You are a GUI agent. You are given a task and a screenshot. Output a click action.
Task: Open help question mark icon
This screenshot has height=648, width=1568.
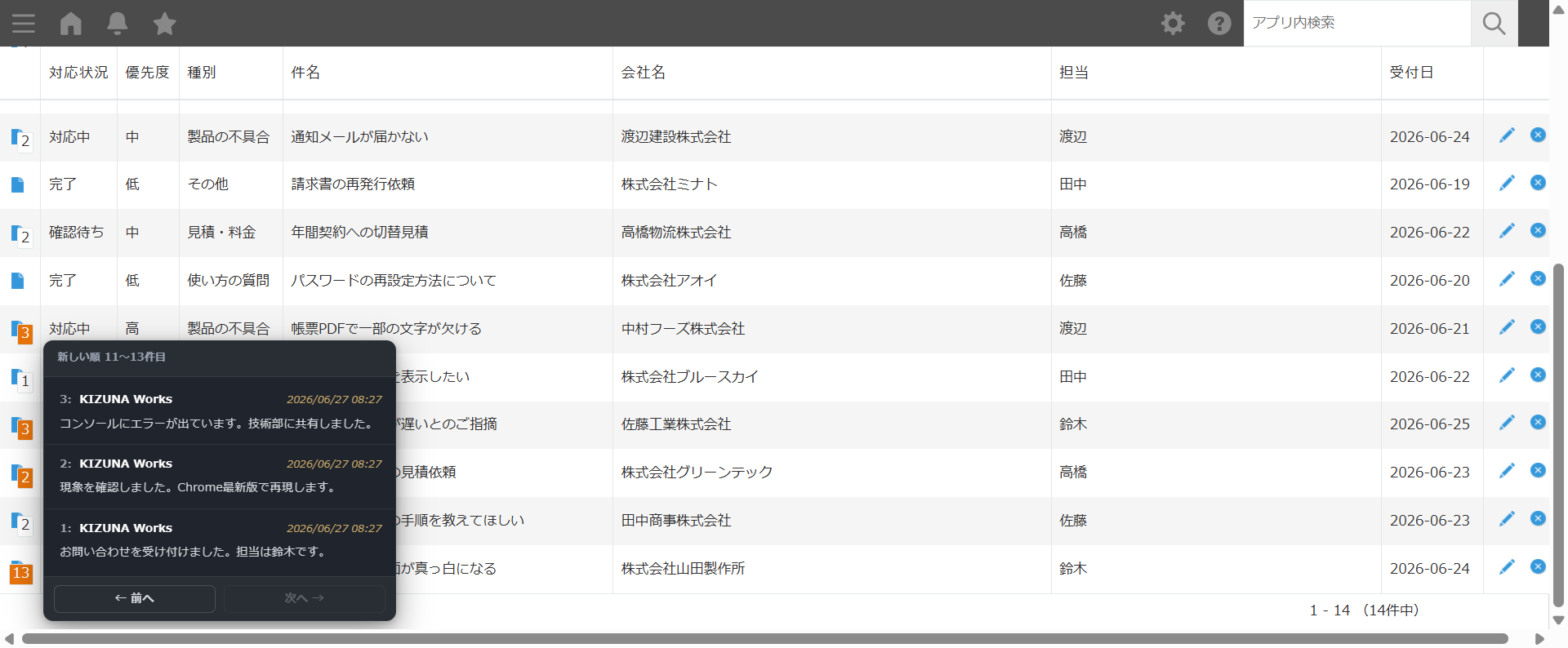click(x=1219, y=23)
